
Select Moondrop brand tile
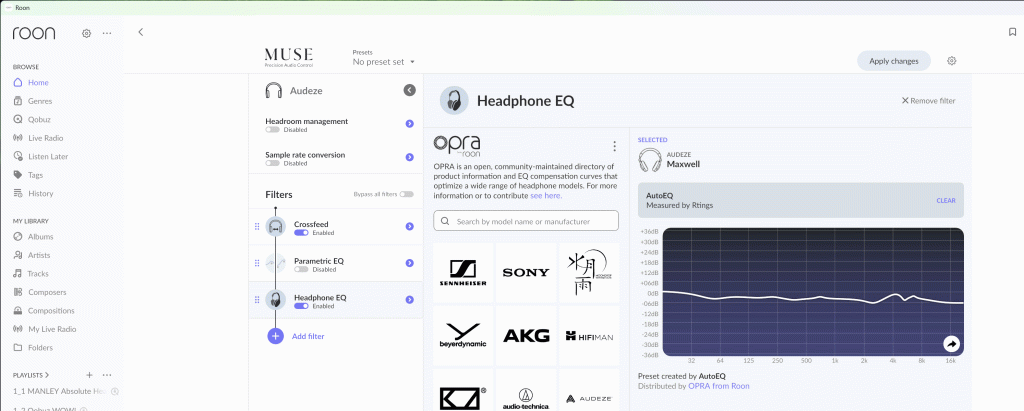(x=588, y=272)
